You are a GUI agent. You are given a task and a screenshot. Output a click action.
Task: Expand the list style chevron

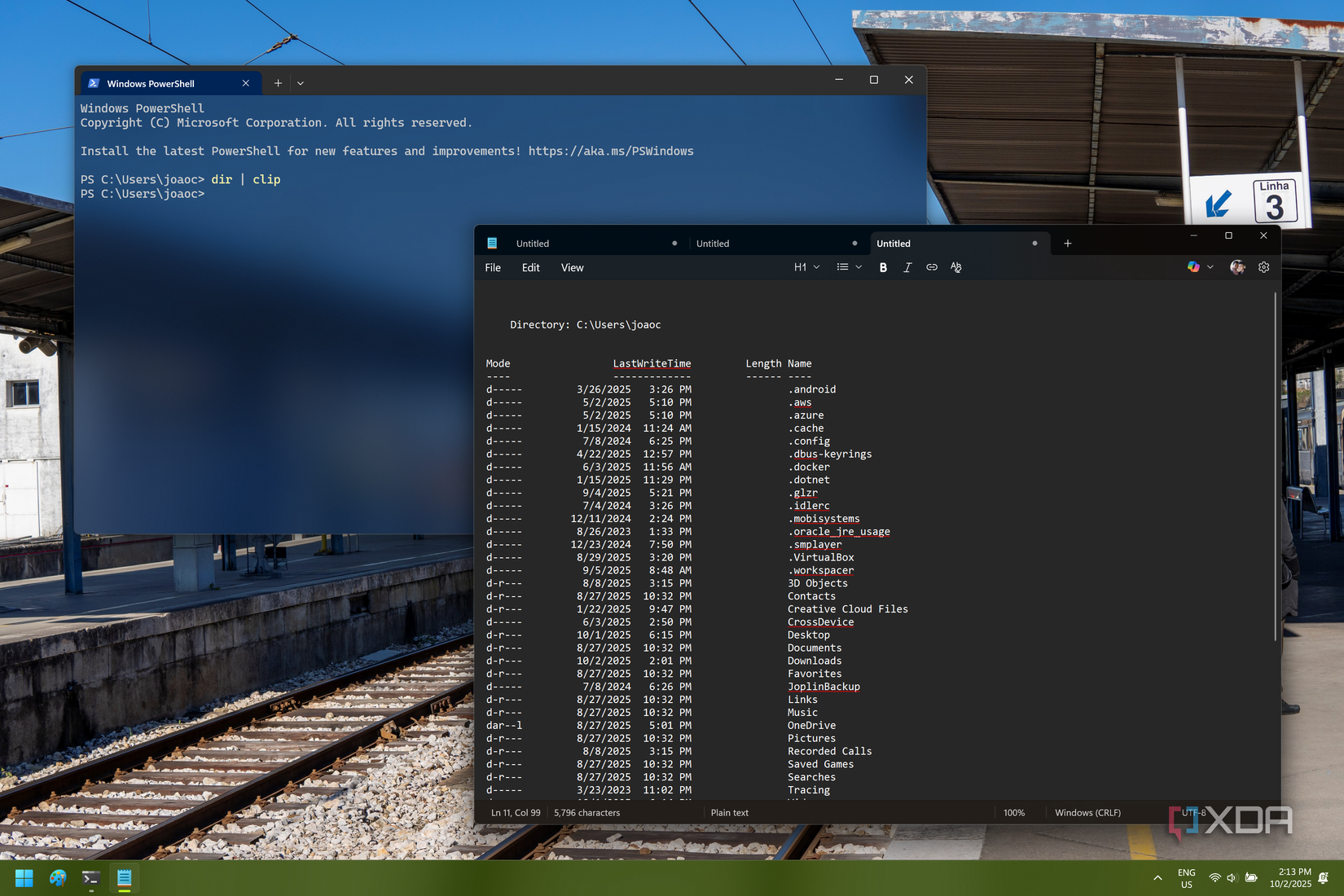[858, 267]
